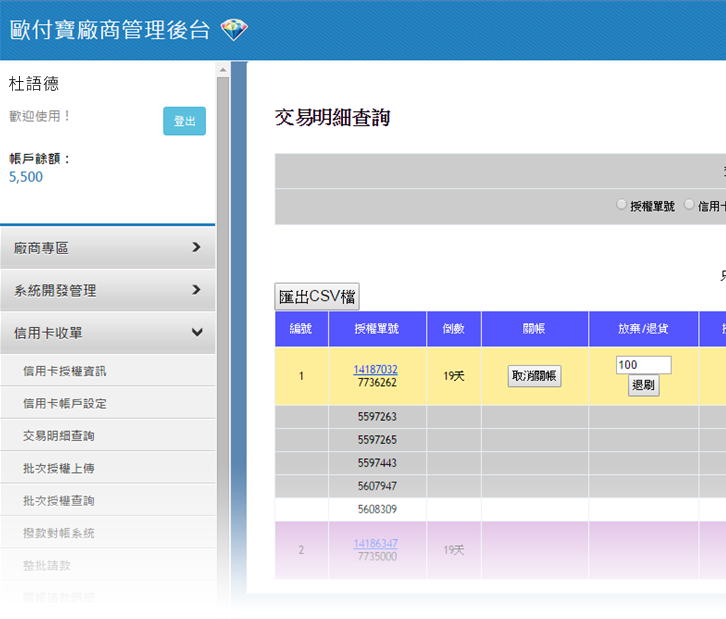The width and height of the screenshot is (726, 619).
Task: Click the diamond logo icon in header
Action: coord(234,30)
